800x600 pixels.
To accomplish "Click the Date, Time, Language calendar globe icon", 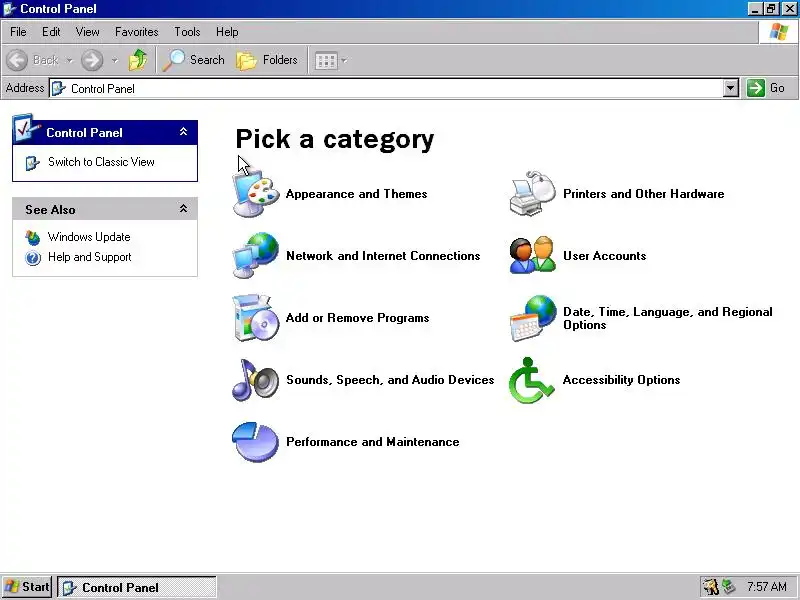I will click(533, 318).
